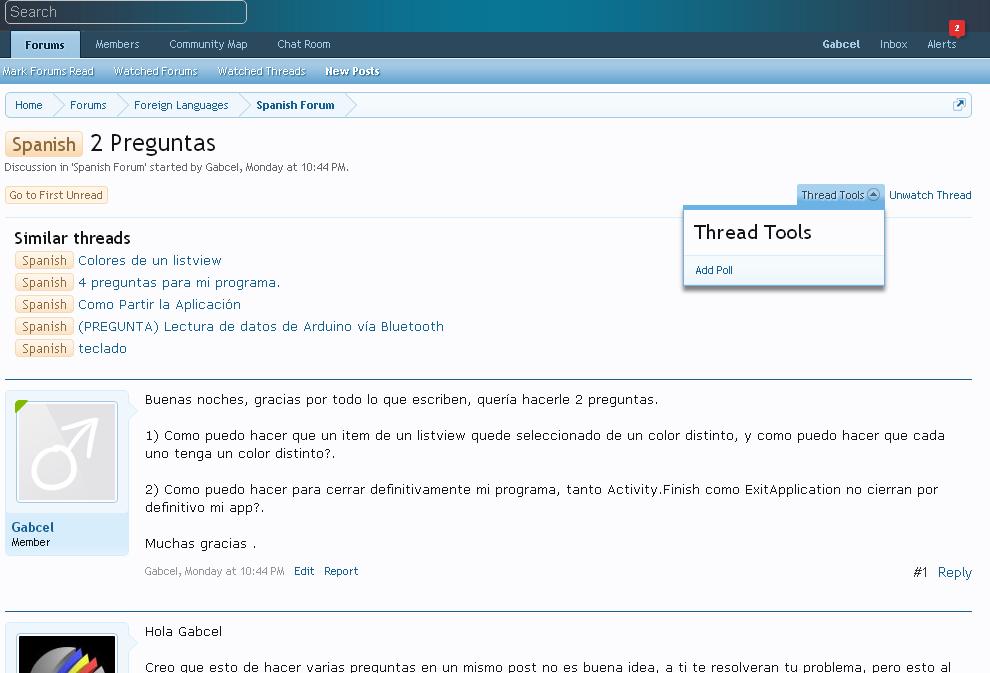Click the 'Similar threads' heading

[73, 238]
